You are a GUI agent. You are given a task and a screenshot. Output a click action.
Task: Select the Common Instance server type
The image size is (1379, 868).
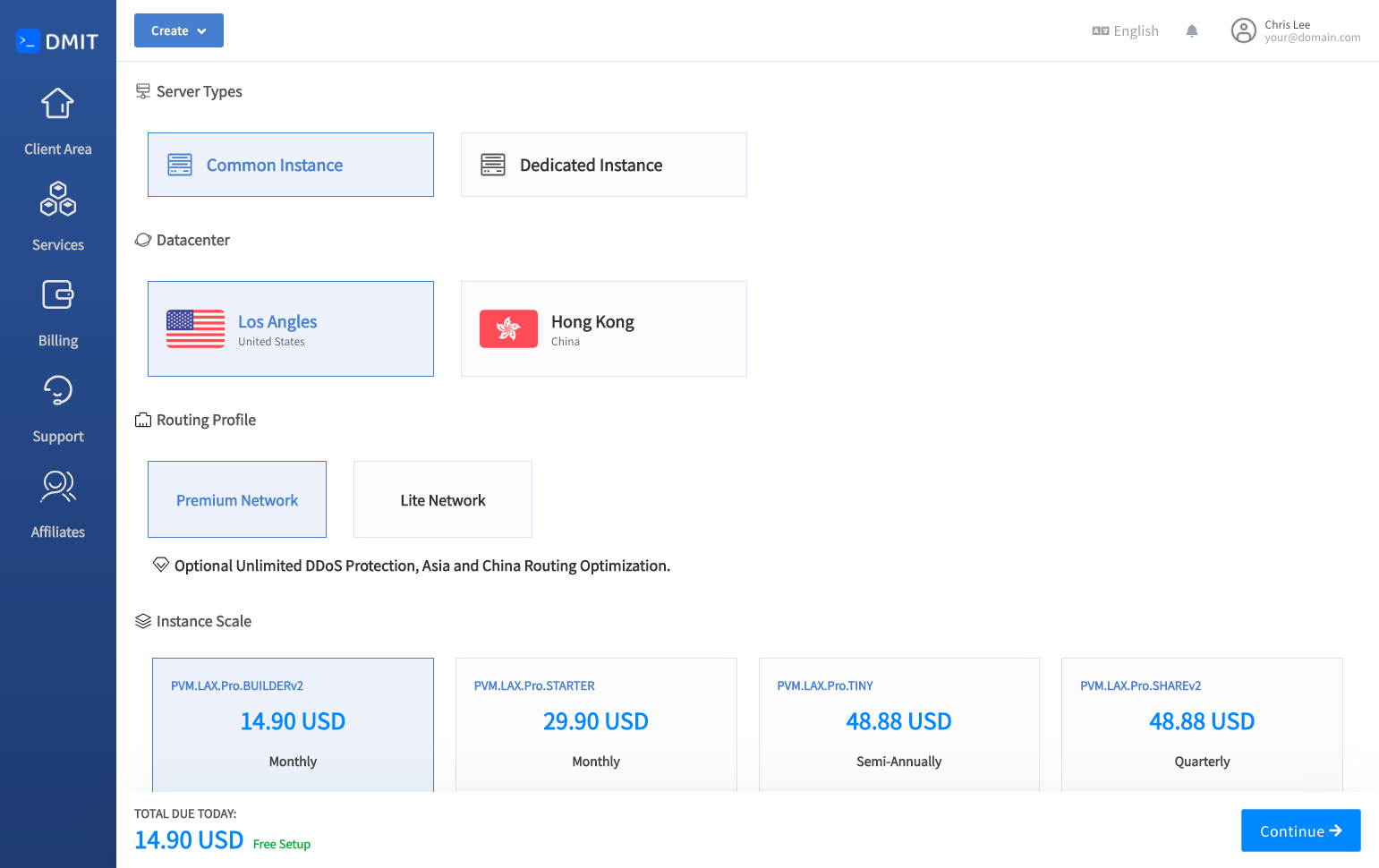[x=291, y=165]
